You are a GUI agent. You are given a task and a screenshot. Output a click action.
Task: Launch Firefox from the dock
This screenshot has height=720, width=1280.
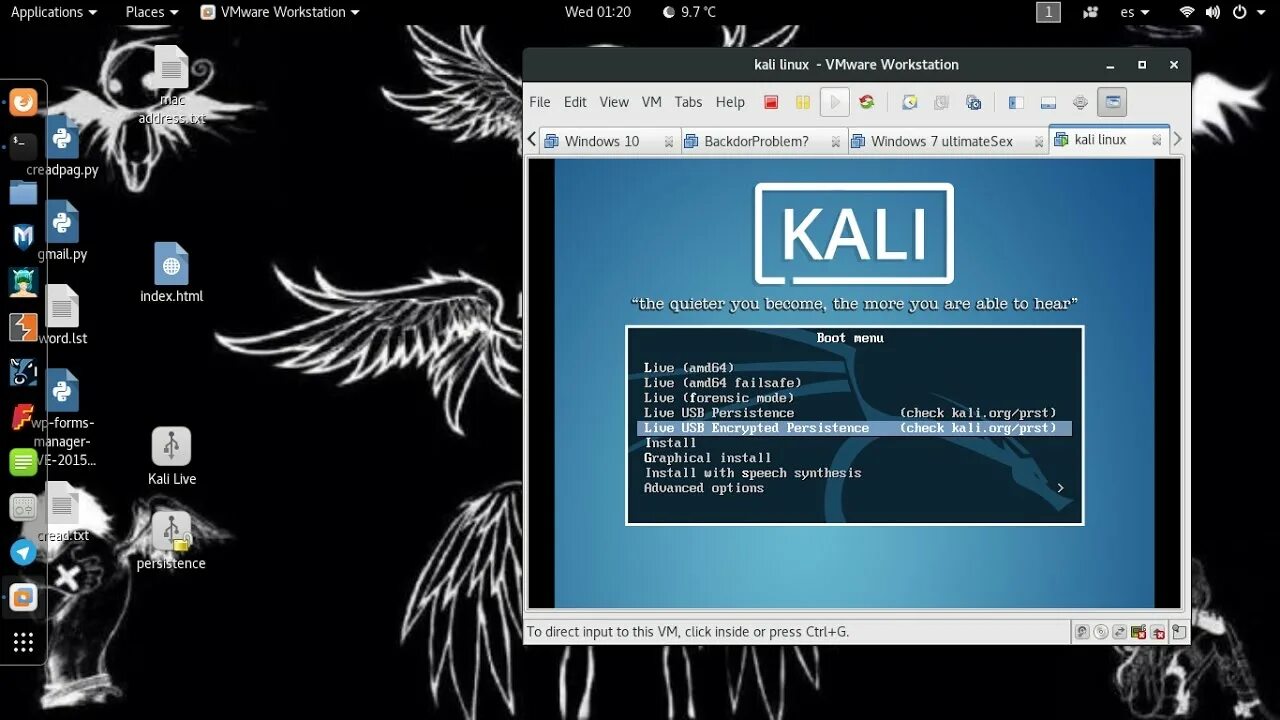point(23,102)
